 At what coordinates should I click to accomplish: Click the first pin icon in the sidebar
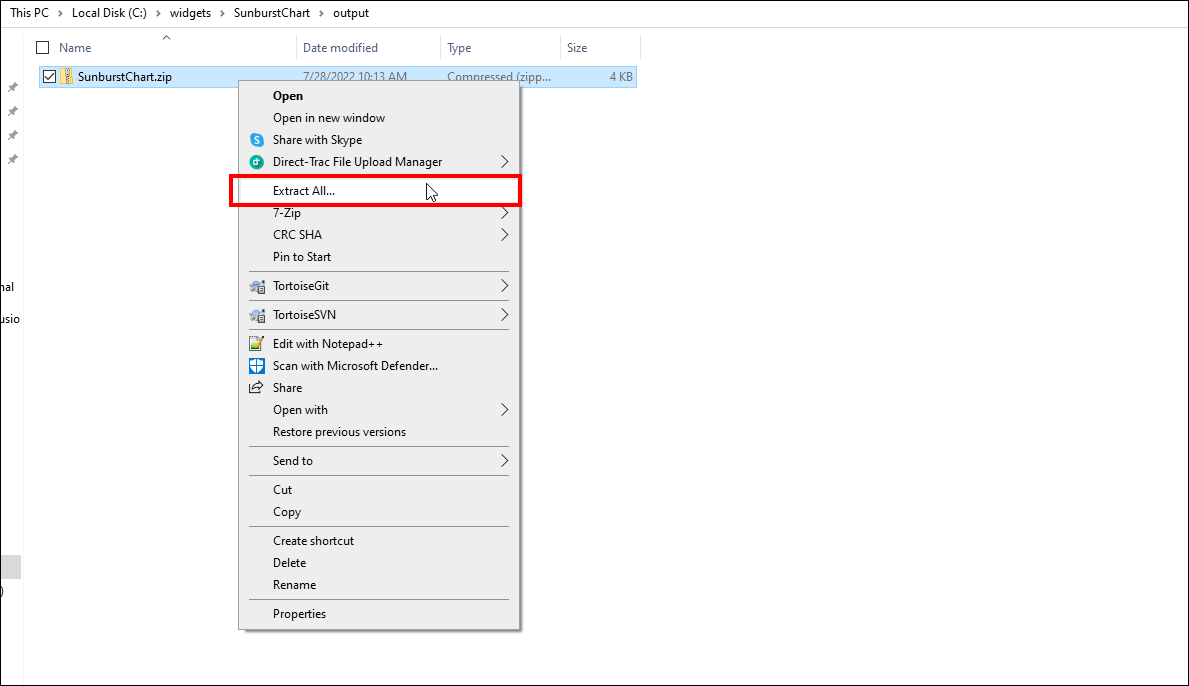13,87
